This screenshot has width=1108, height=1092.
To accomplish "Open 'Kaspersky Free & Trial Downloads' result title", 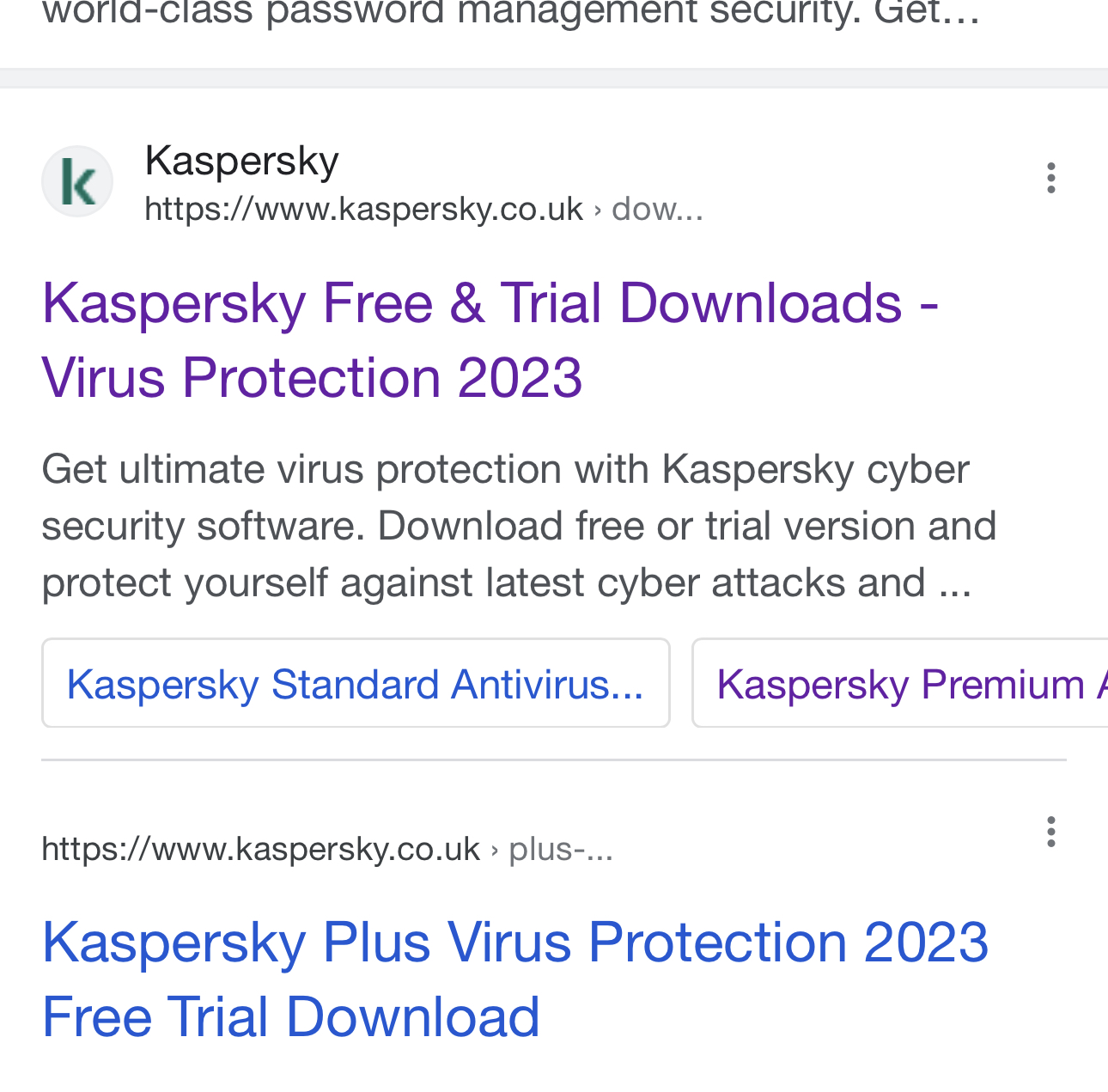I will (490, 303).
